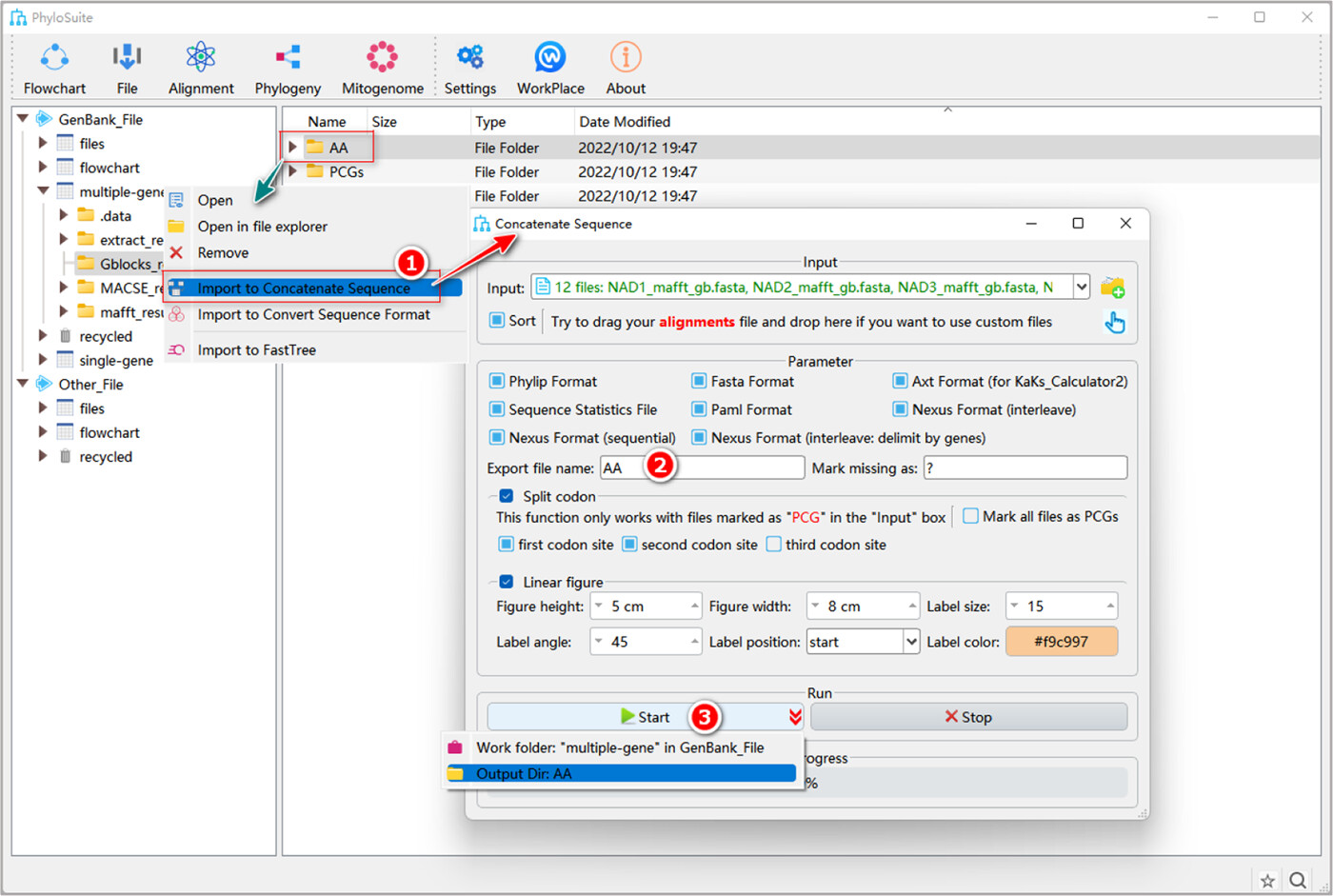The height and width of the screenshot is (896, 1333).
Task: Select Output Dir: AA option
Action: (x=621, y=773)
